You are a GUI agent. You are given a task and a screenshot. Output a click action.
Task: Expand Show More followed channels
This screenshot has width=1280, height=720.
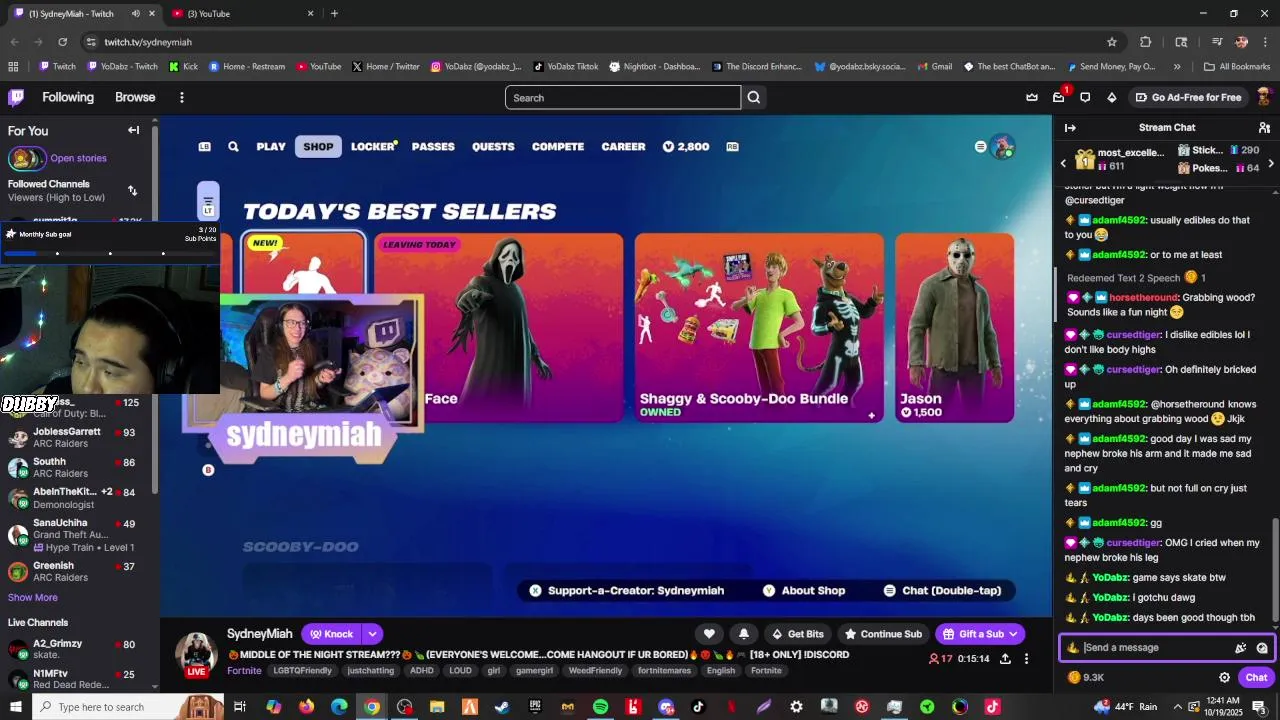pyautogui.click(x=33, y=598)
